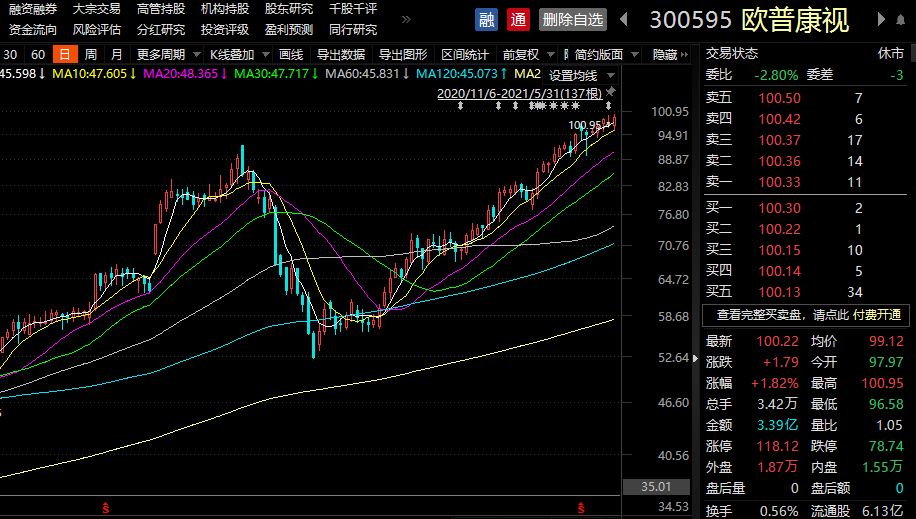Expand 简约版面 layout dropdown

pyautogui.click(x=606, y=55)
